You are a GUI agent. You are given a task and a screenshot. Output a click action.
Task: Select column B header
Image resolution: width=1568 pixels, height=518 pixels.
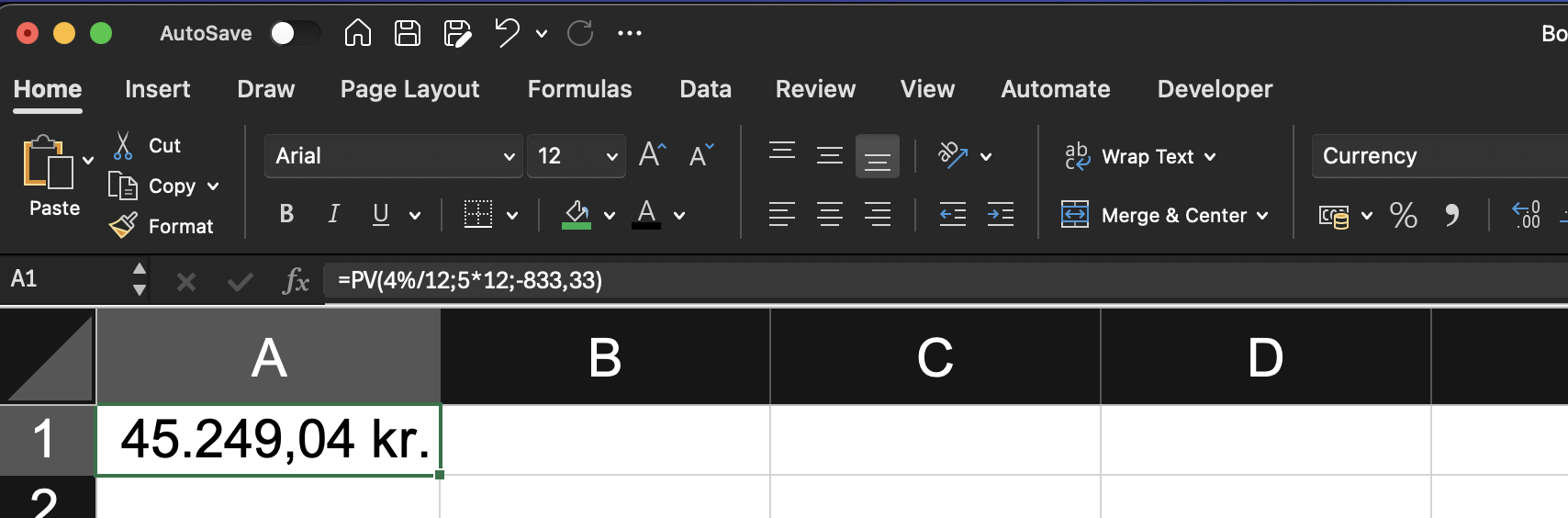coord(605,356)
